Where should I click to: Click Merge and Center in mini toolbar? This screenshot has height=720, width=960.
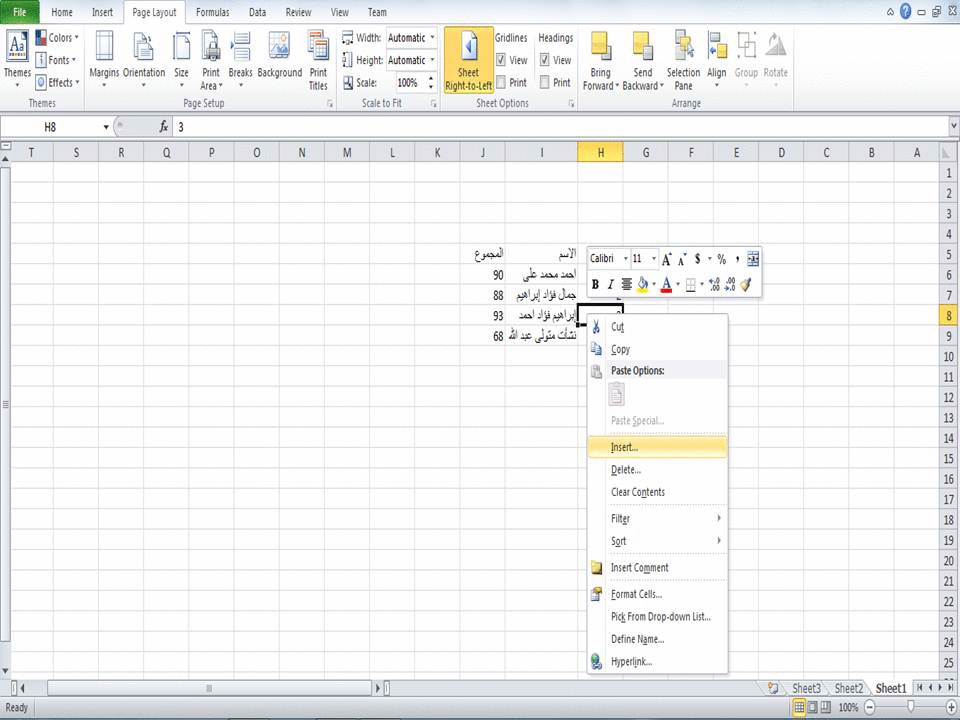coord(753,259)
